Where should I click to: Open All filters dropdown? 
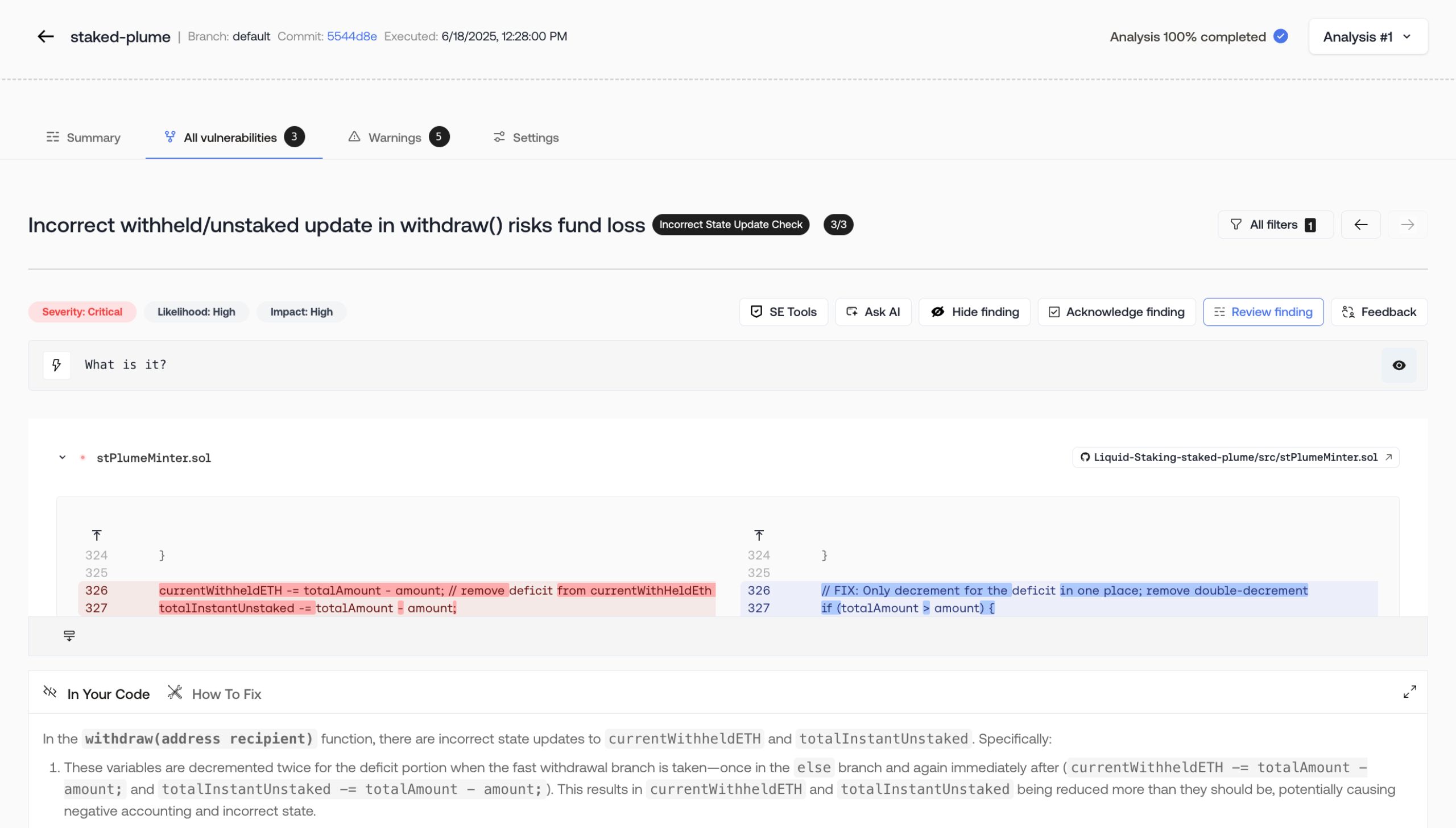pos(1275,225)
